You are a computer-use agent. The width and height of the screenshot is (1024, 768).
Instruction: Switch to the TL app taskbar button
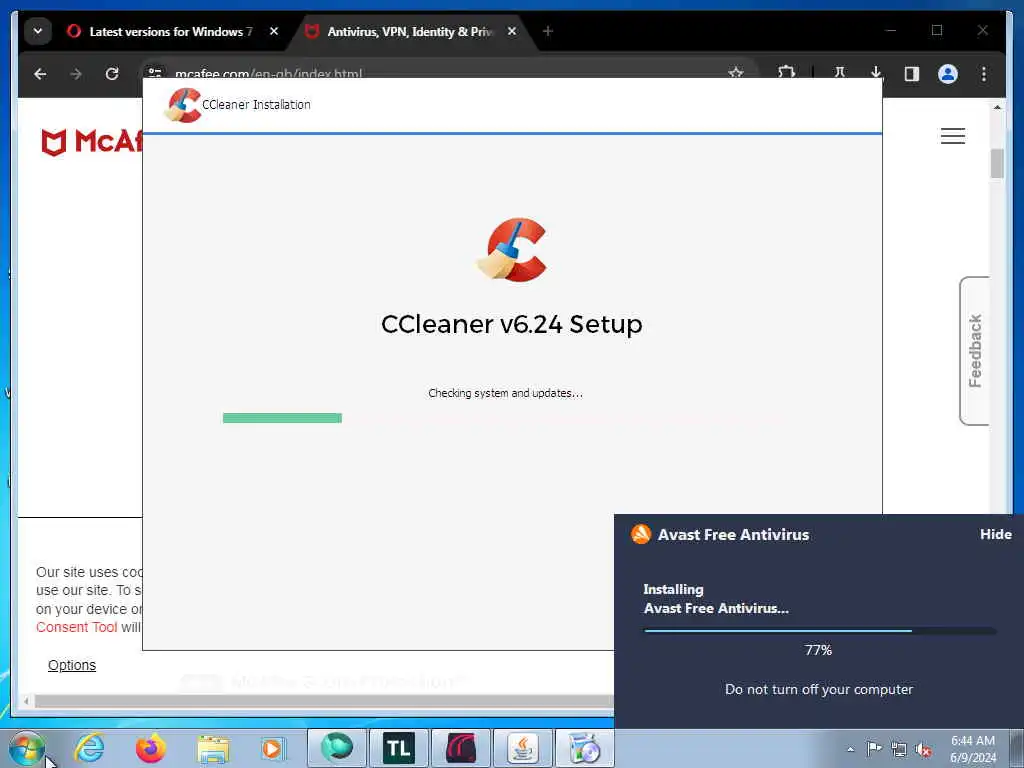point(398,748)
